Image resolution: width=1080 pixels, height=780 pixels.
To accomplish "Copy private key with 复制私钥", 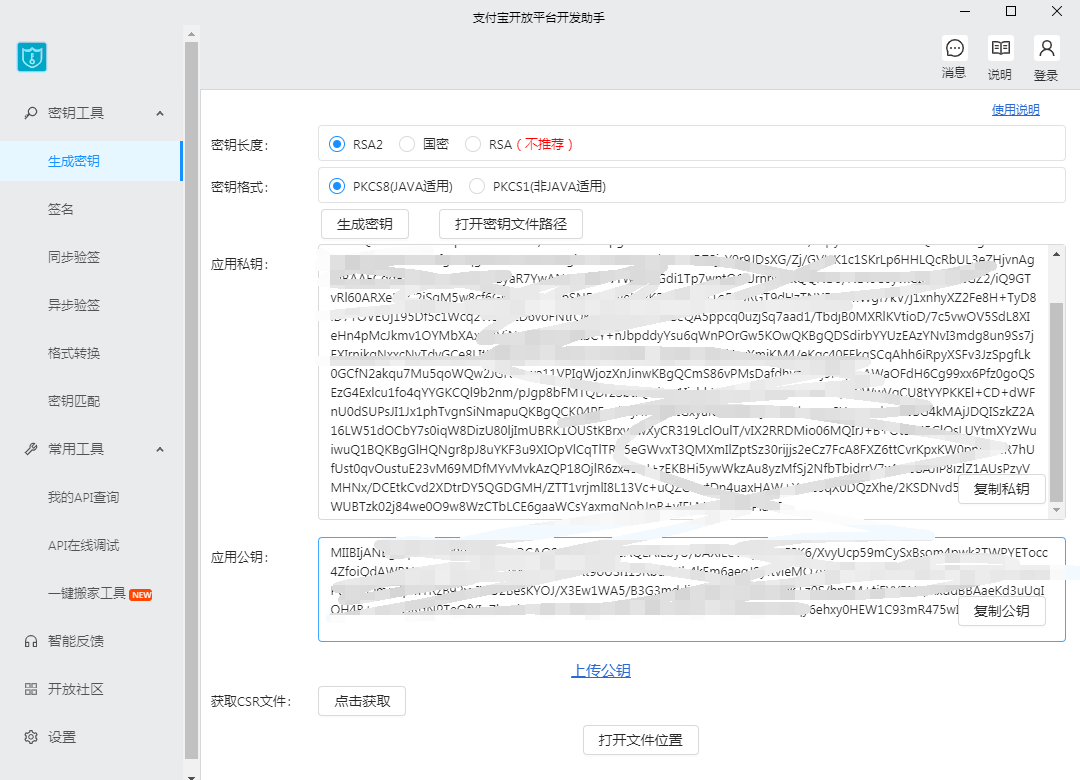I will tap(1001, 489).
